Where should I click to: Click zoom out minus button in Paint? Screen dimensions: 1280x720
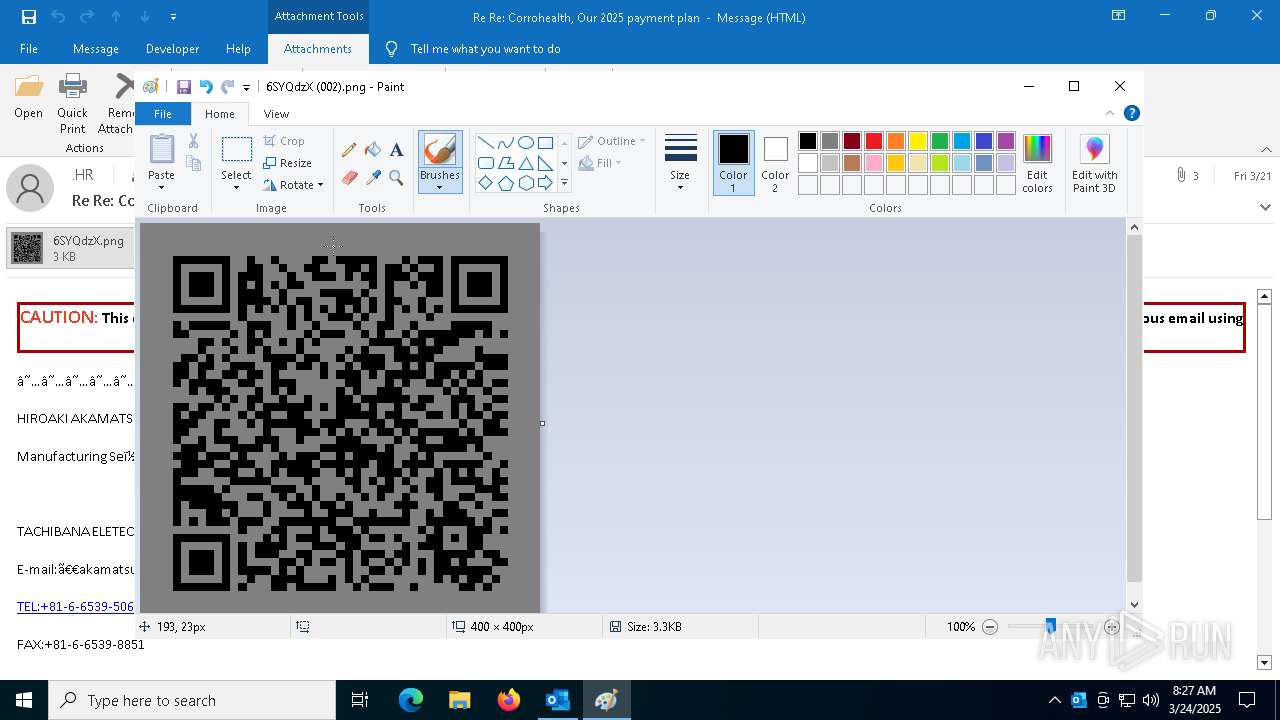[990, 627]
